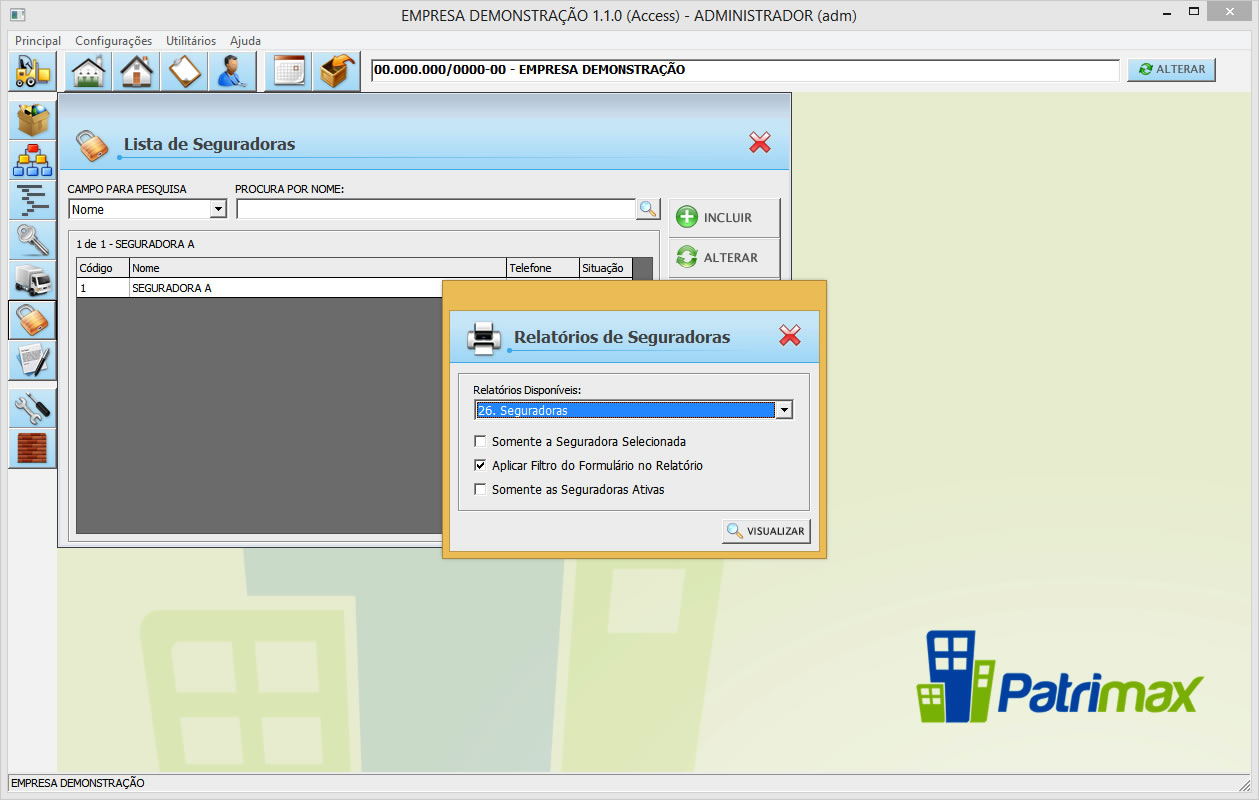Click the Procura por Nome input field
The width and height of the screenshot is (1259, 800).
click(x=436, y=209)
